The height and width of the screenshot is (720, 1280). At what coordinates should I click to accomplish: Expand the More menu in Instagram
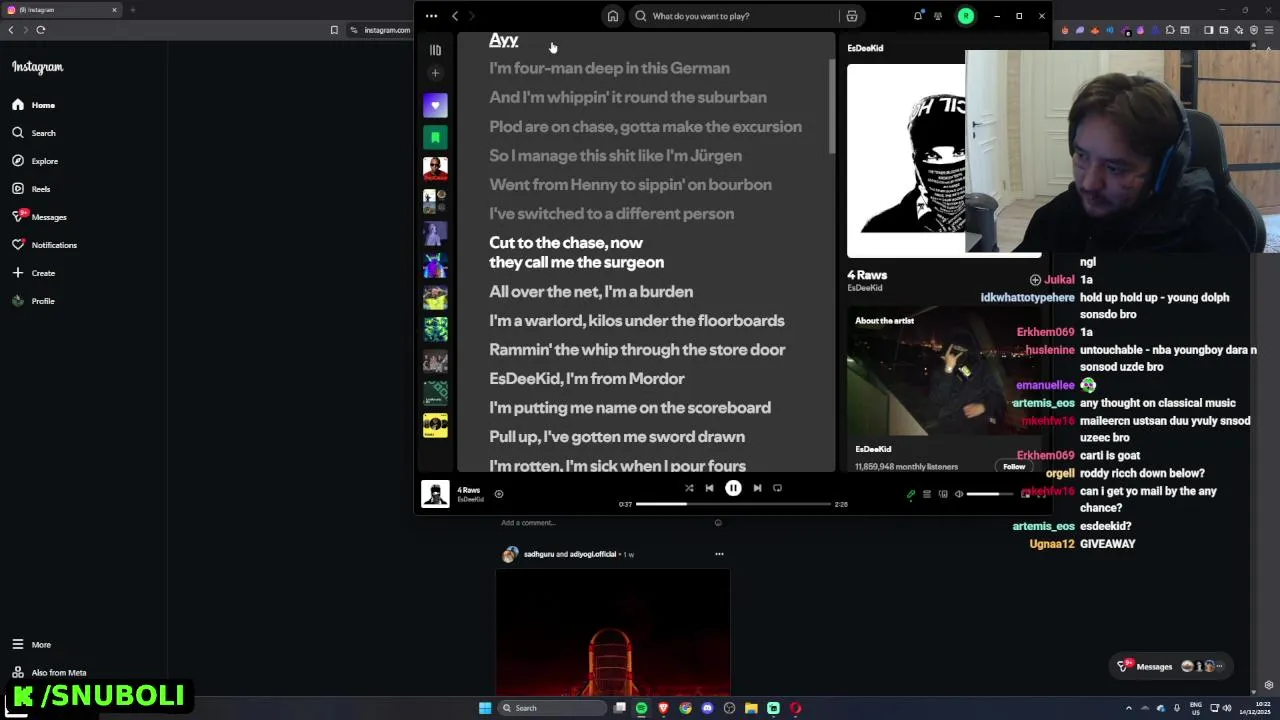tap(31, 645)
